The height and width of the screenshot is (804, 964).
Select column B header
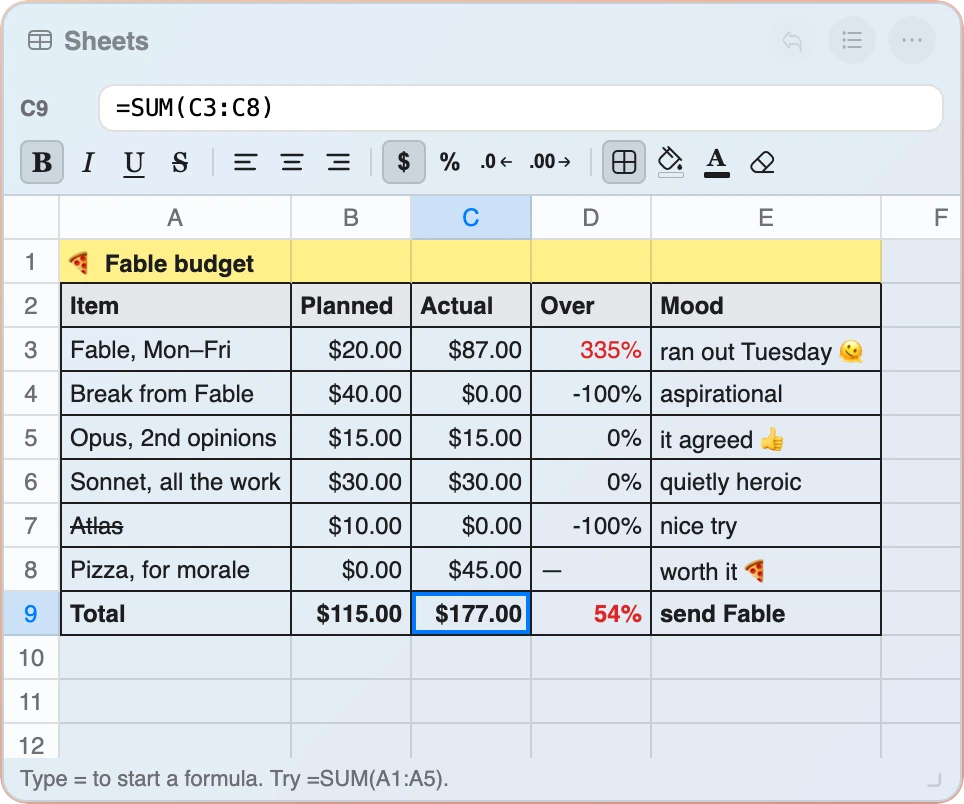(x=351, y=218)
